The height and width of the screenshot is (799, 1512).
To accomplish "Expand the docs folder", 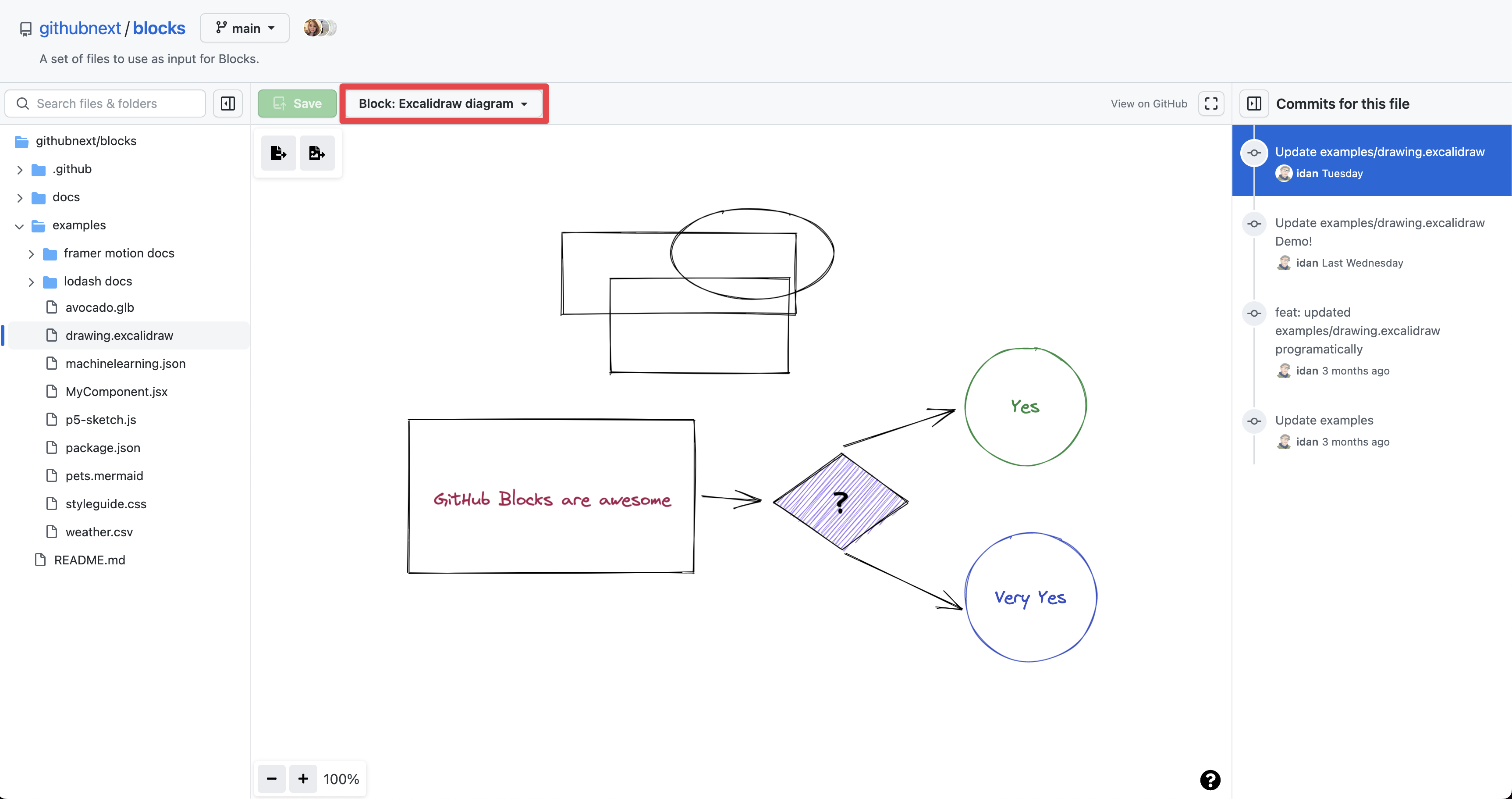I will (x=20, y=198).
